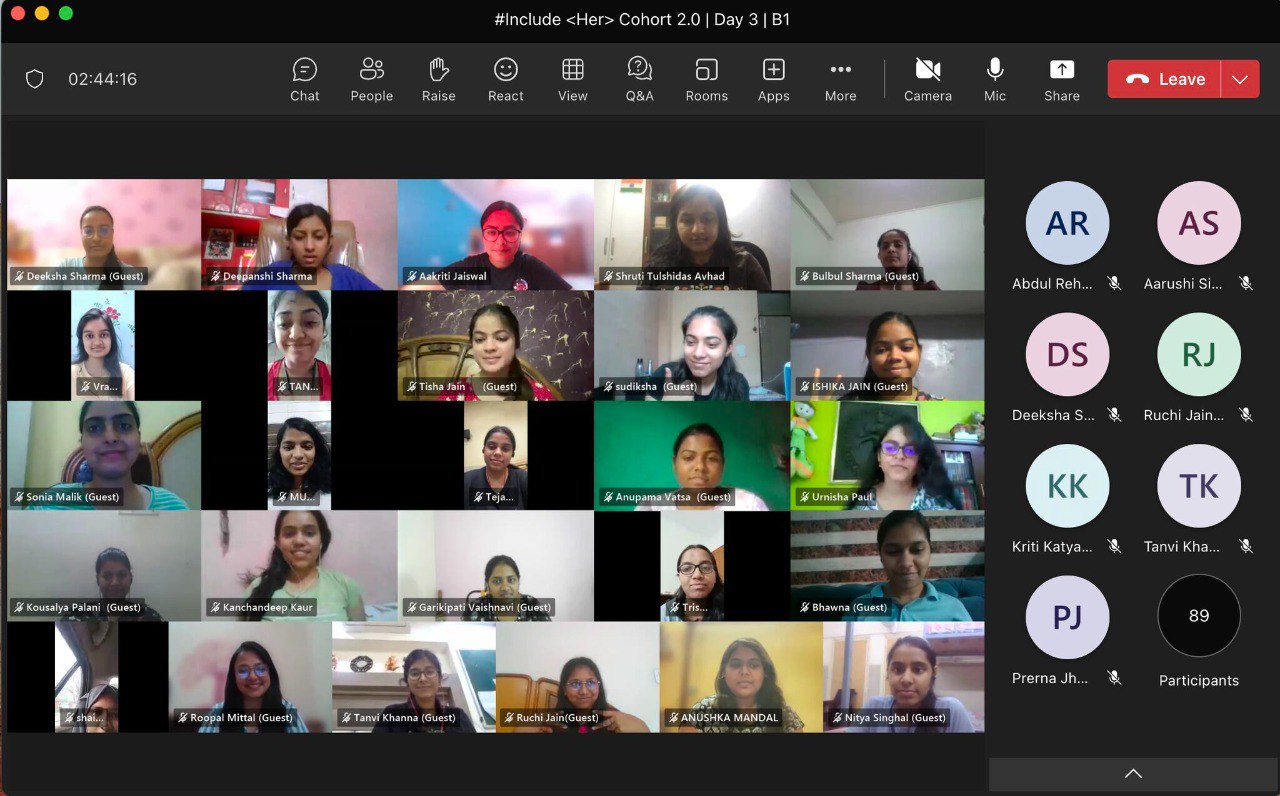Open breakout Rooms
This screenshot has width=1280, height=796.
[x=707, y=79]
